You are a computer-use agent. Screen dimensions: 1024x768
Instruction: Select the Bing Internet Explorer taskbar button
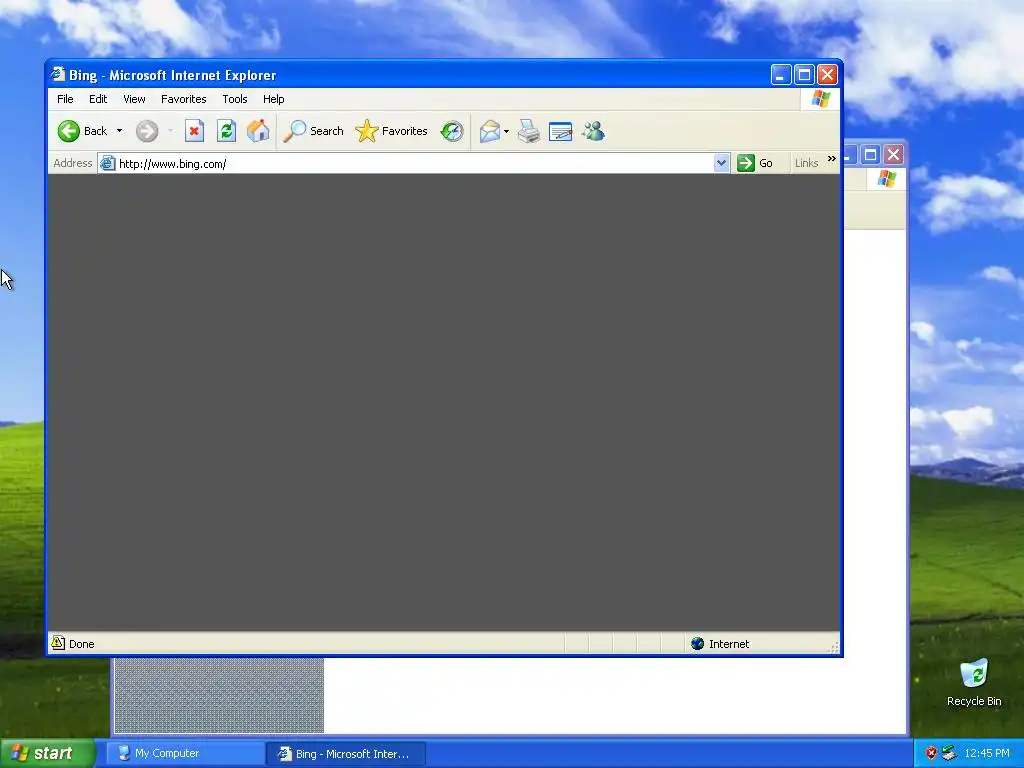click(346, 754)
